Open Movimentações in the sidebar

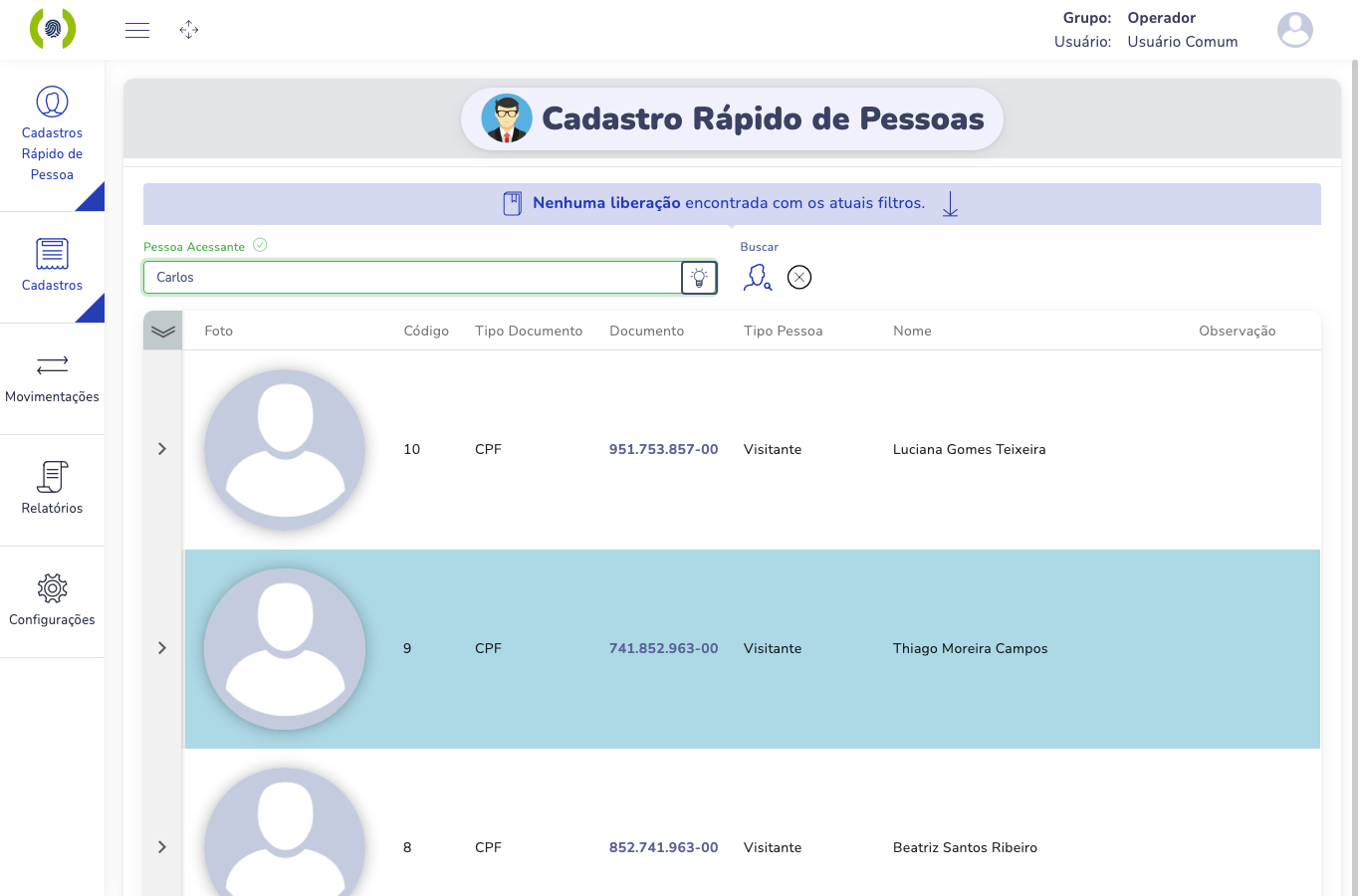[x=52, y=378]
